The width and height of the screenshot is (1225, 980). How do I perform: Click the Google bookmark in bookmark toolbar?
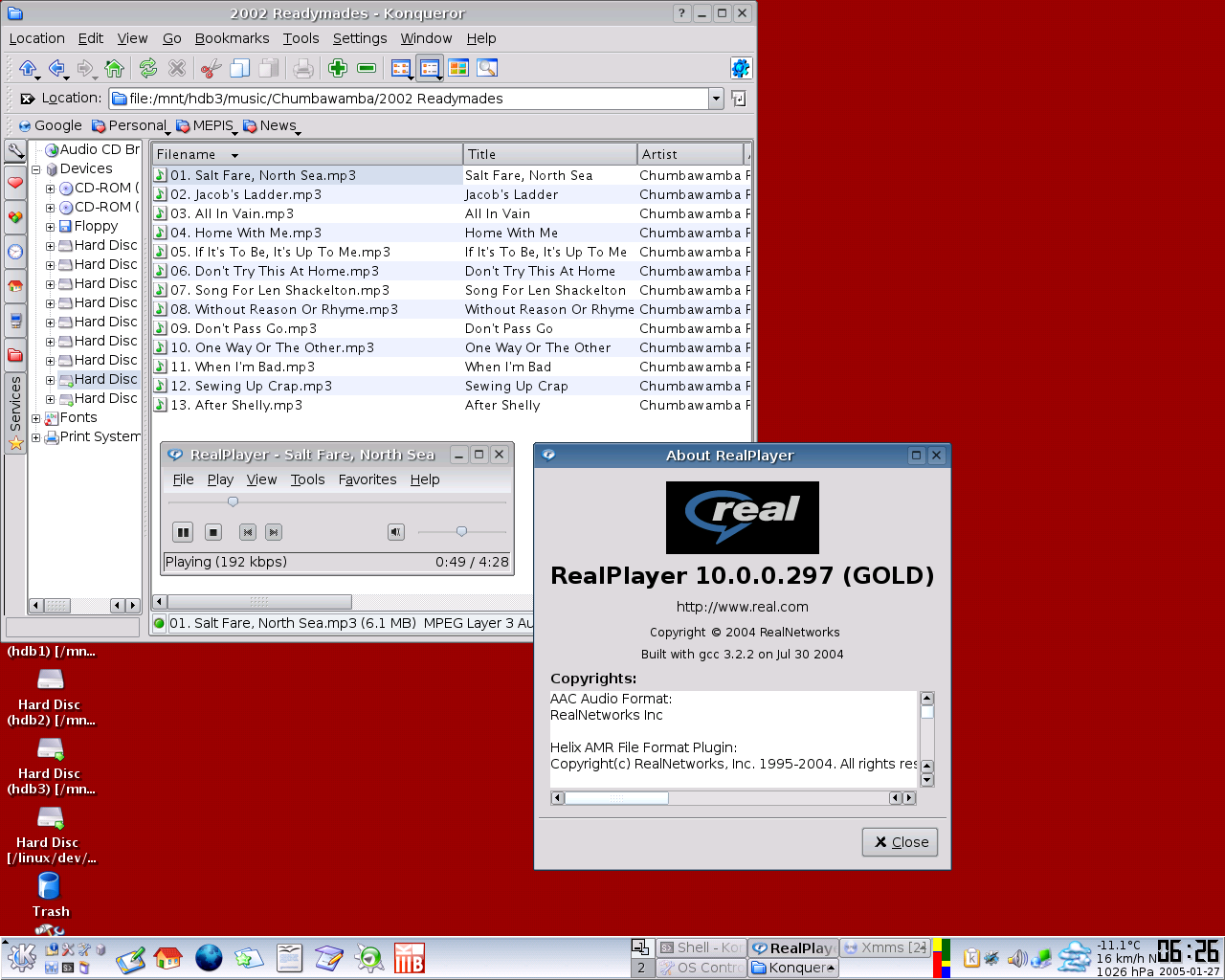(50, 125)
